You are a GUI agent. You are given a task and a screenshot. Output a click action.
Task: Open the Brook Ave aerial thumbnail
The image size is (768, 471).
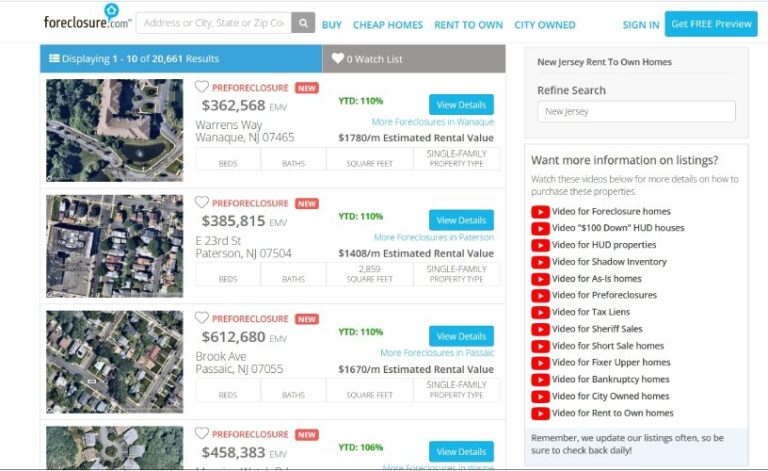pos(114,362)
